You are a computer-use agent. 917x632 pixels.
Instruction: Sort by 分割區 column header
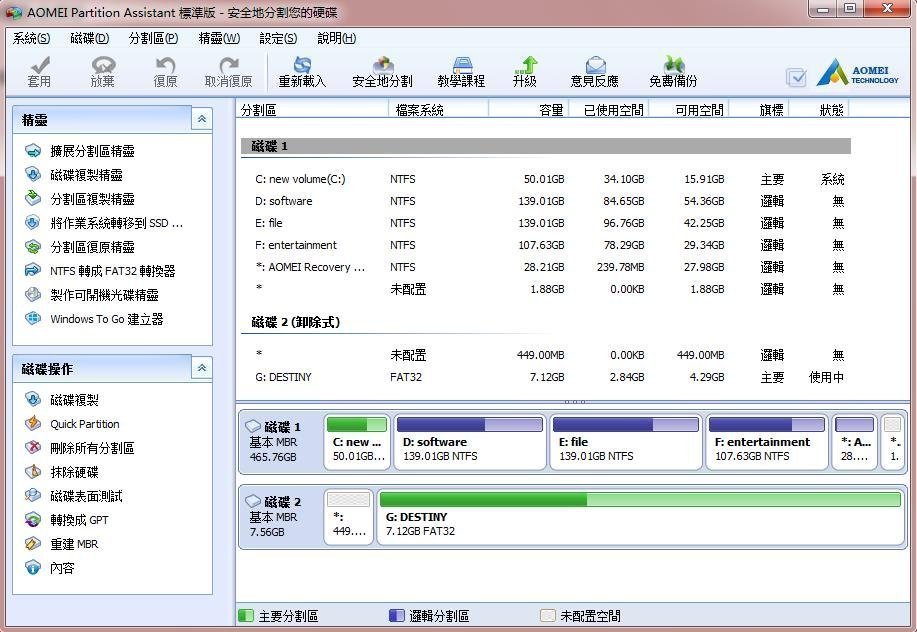click(x=313, y=109)
